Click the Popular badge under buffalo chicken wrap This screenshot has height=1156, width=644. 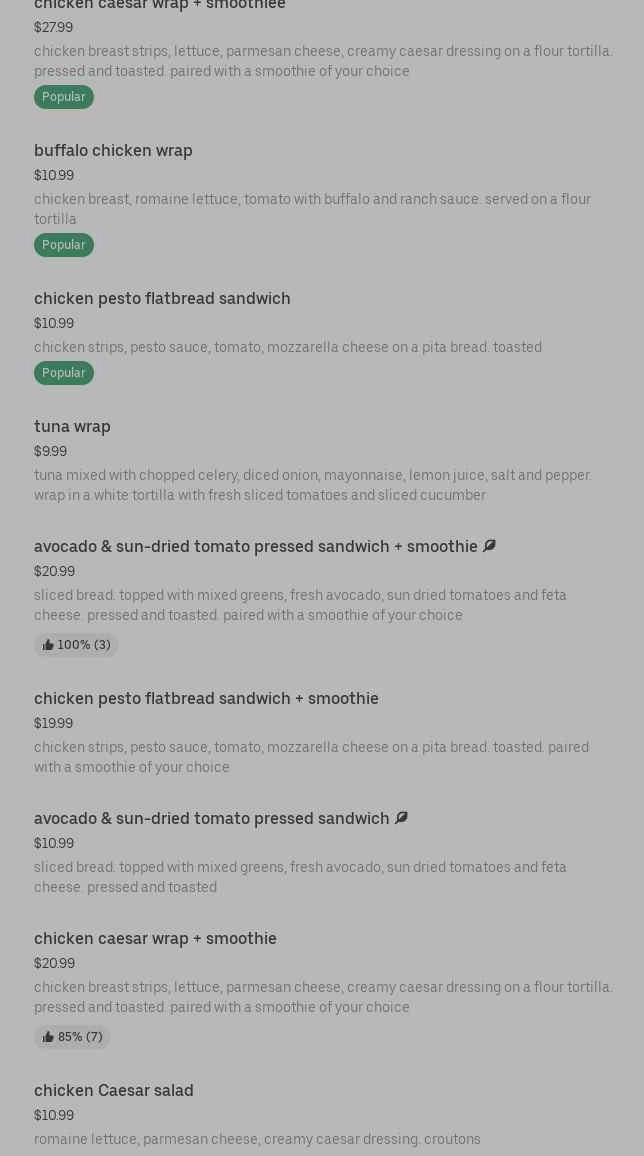[x=63, y=245]
